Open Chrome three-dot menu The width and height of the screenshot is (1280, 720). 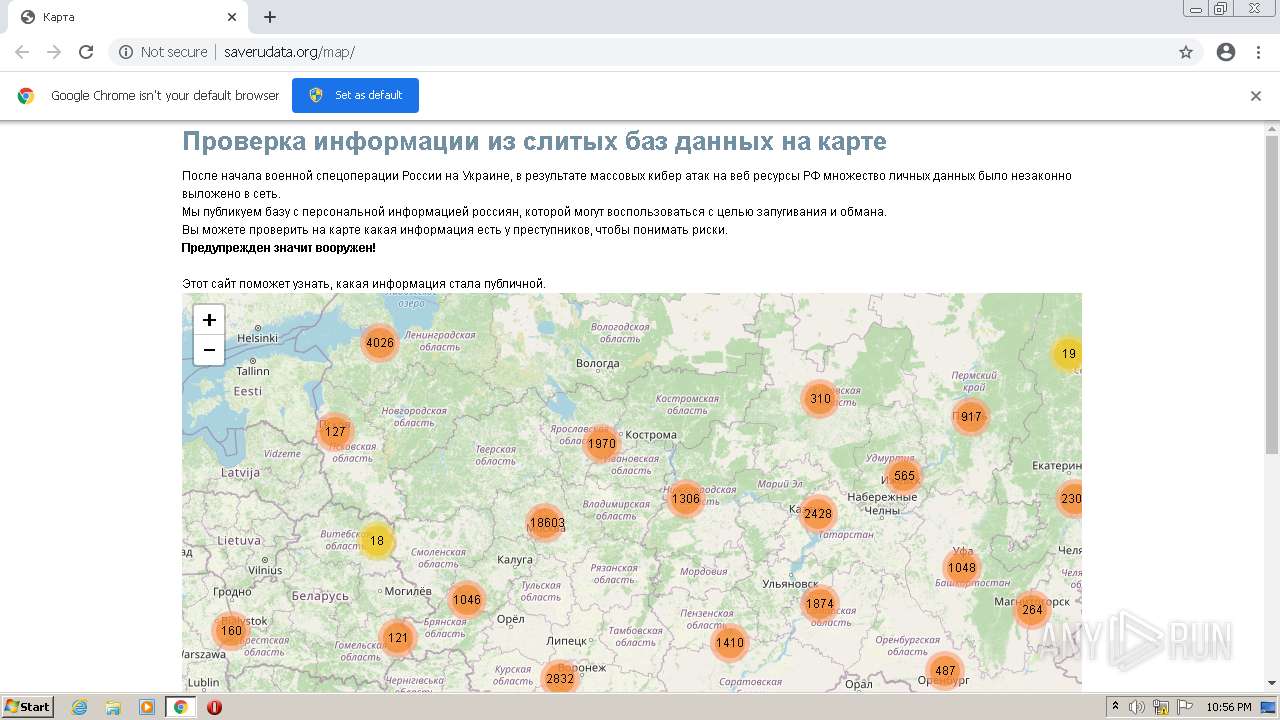tap(1258, 52)
